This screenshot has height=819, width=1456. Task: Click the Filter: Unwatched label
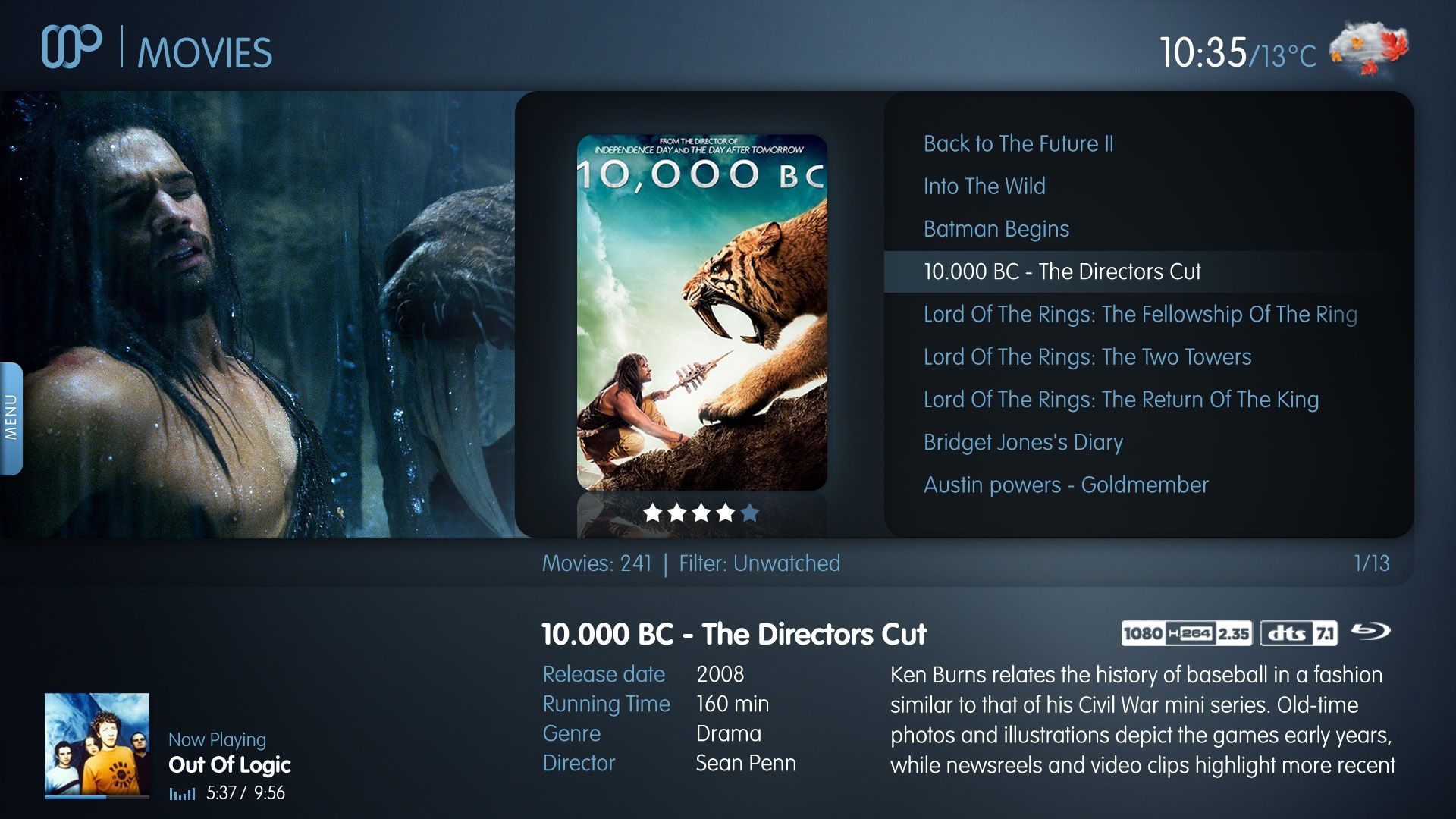coord(759,563)
